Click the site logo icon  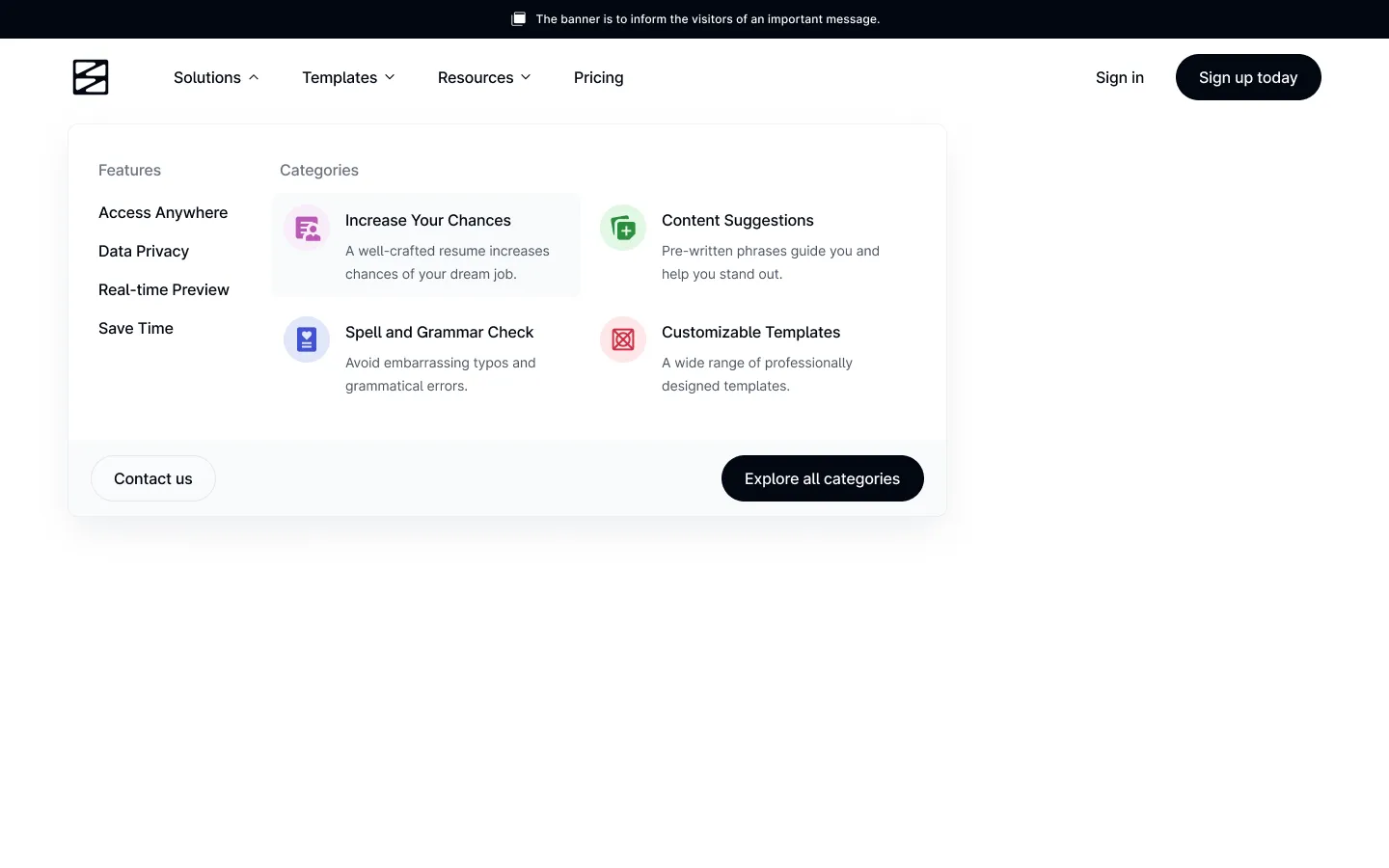click(x=91, y=77)
